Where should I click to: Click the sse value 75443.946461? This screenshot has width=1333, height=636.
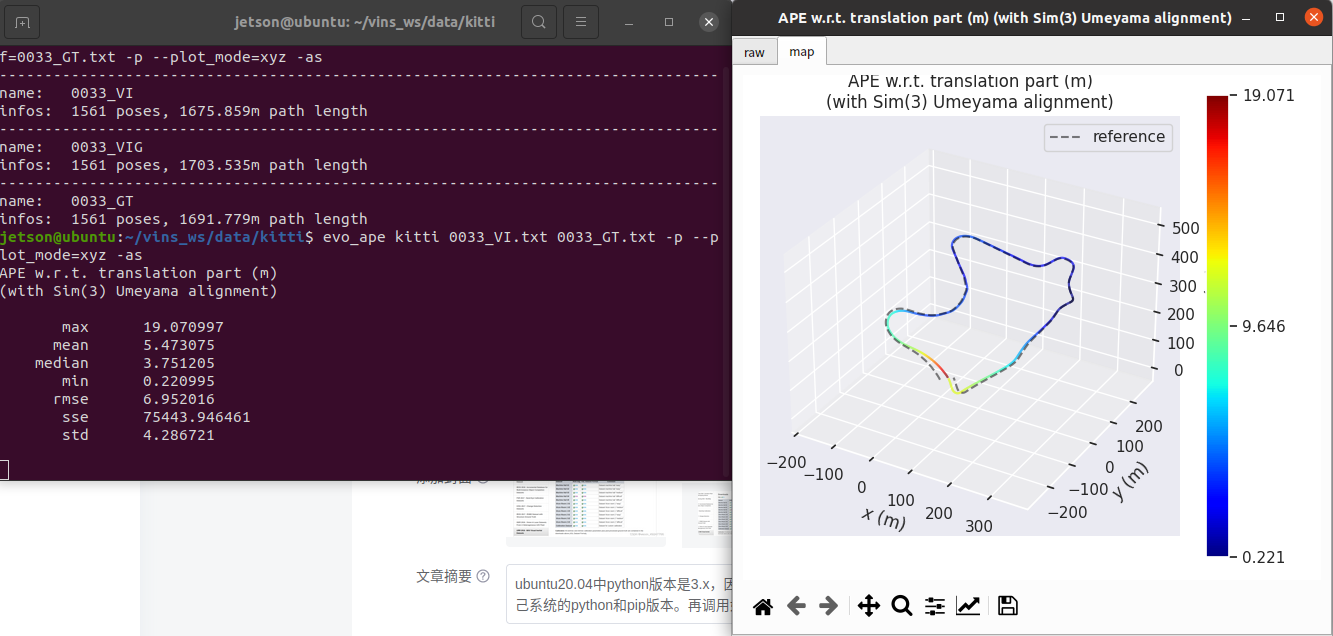(197, 417)
